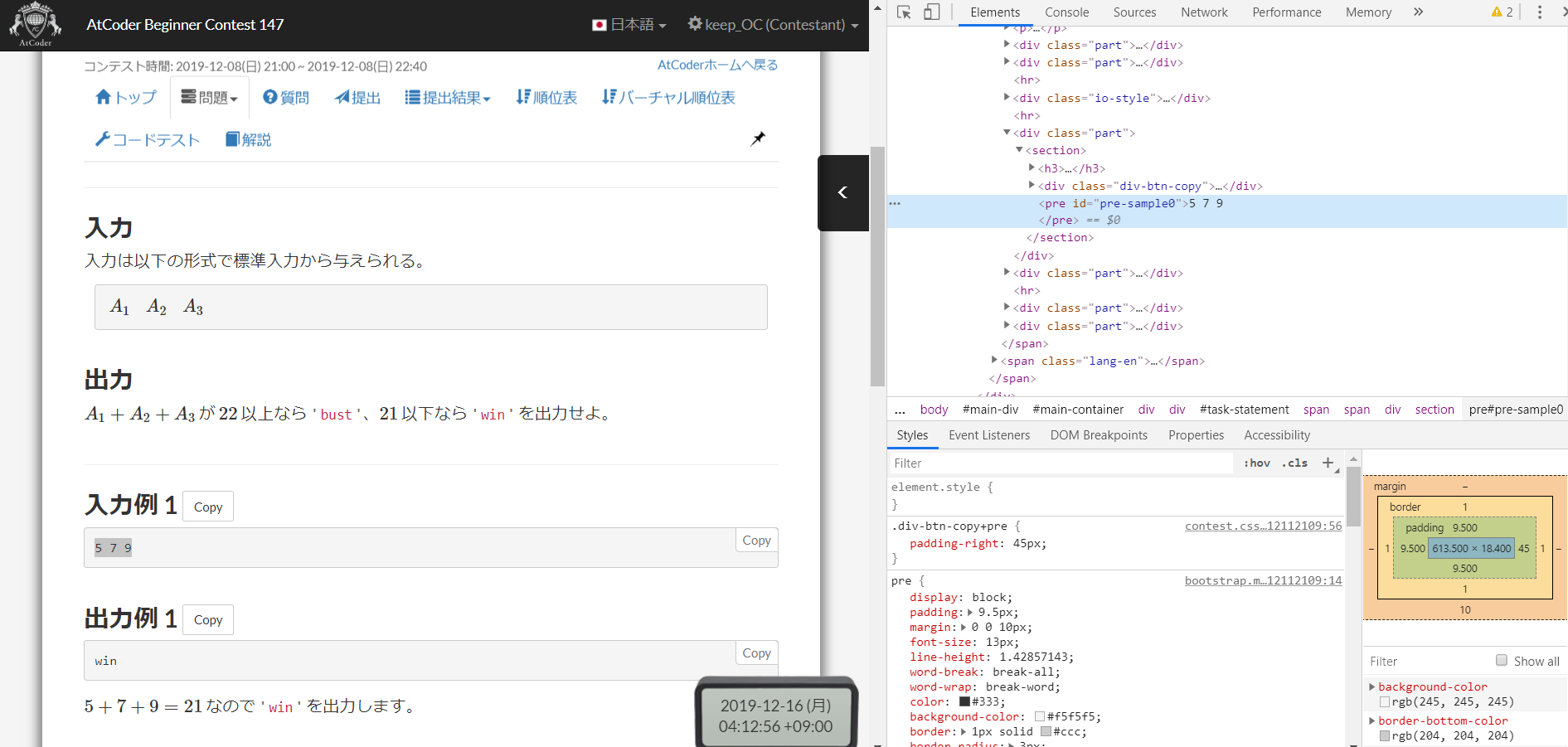
Task: Open the contest.css source link
Action: [1263, 526]
